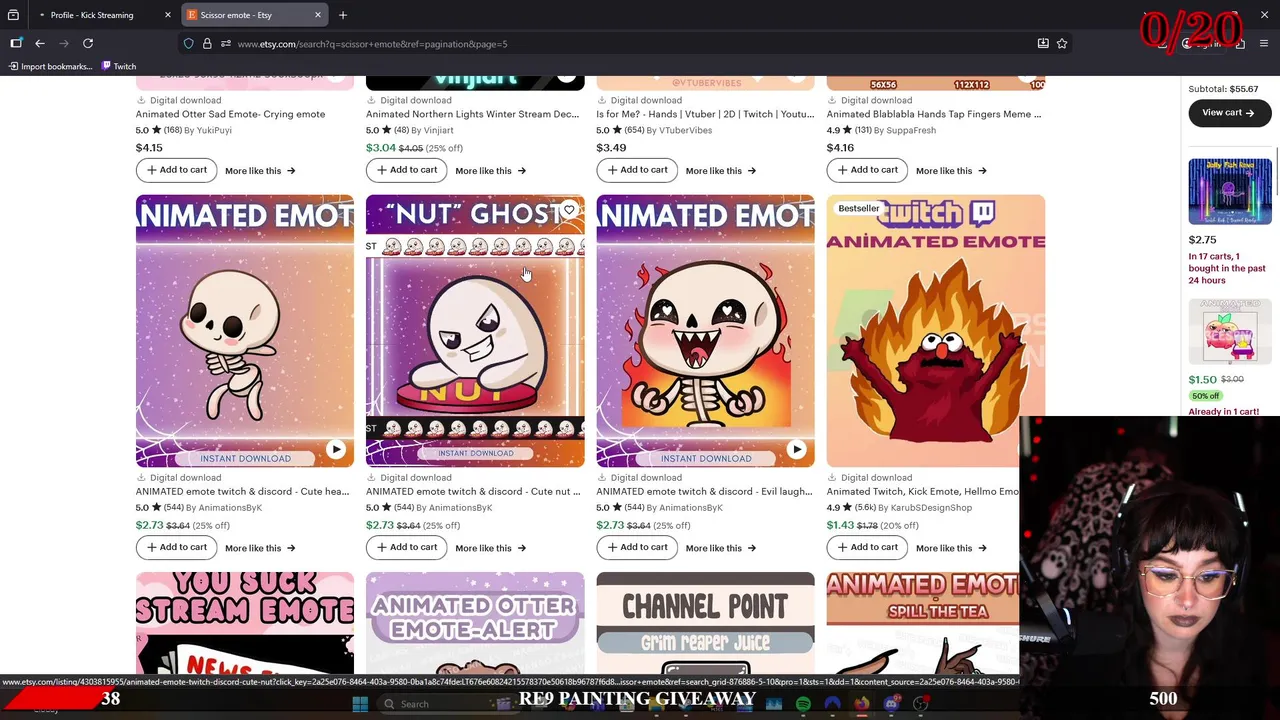This screenshot has height=720, width=1280.
Task: More like this for Evil laughing skeleton
Action: [721, 548]
